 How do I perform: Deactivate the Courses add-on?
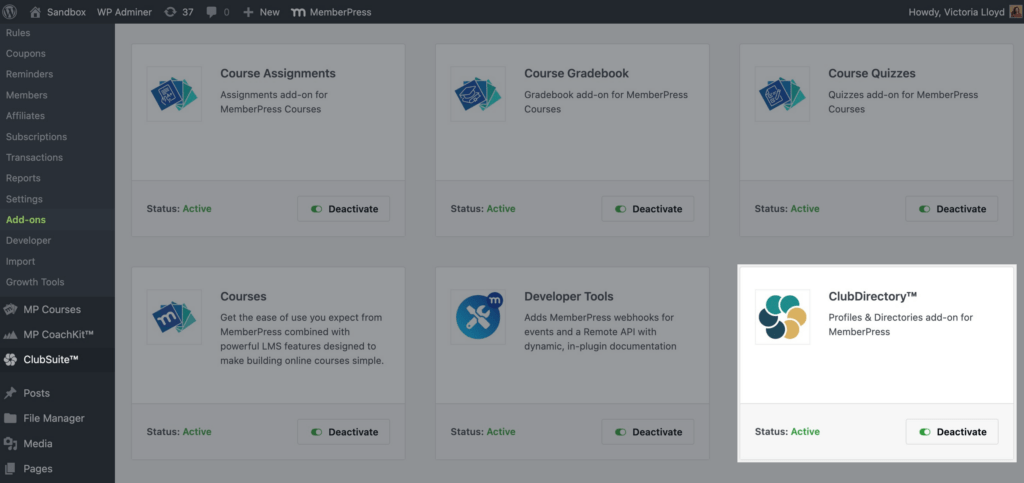click(344, 432)
